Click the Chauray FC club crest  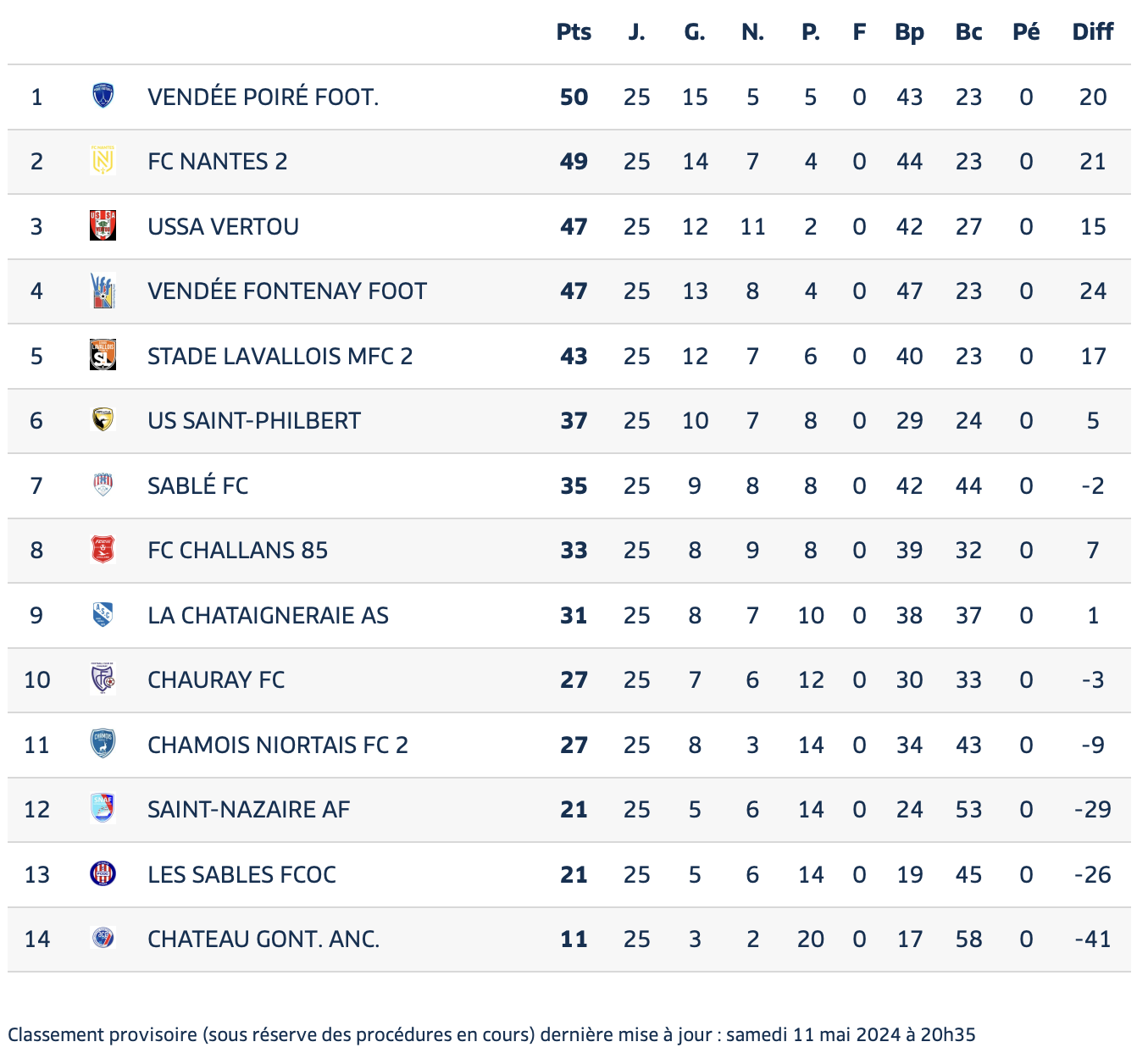pos(103,679)
